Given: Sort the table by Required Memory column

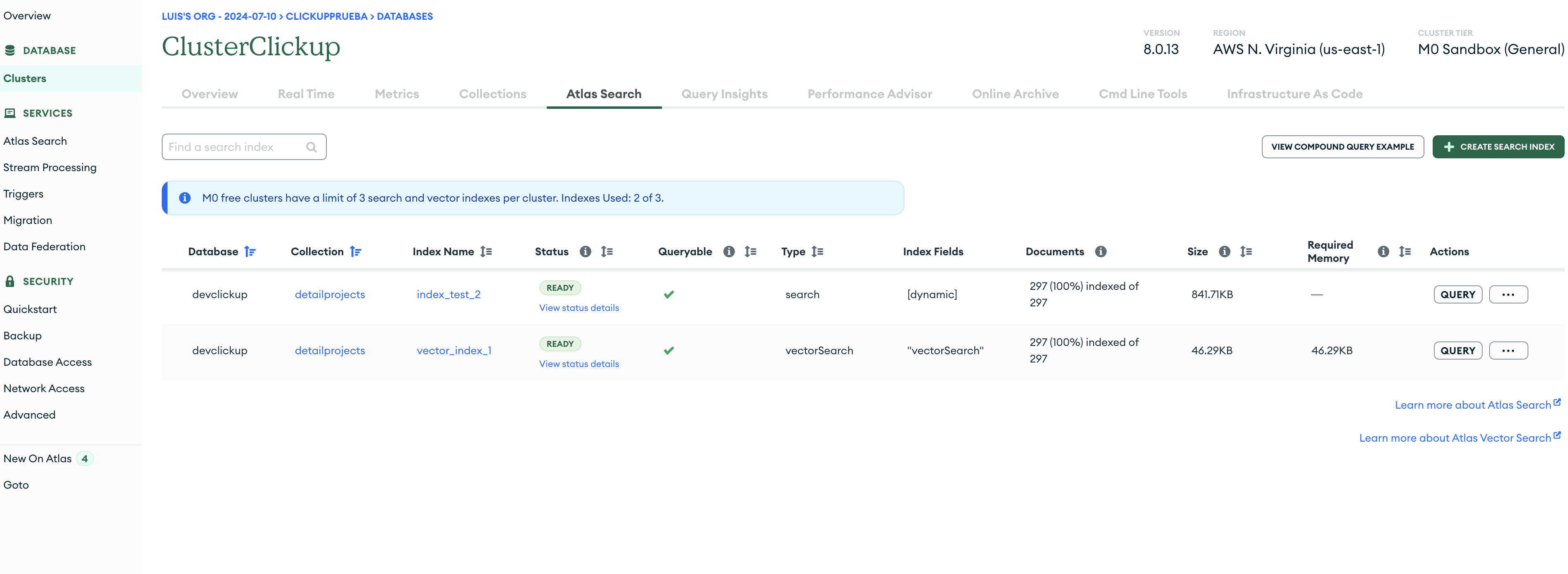Looking at the screenshot, I should click(x=1404, y=252).
